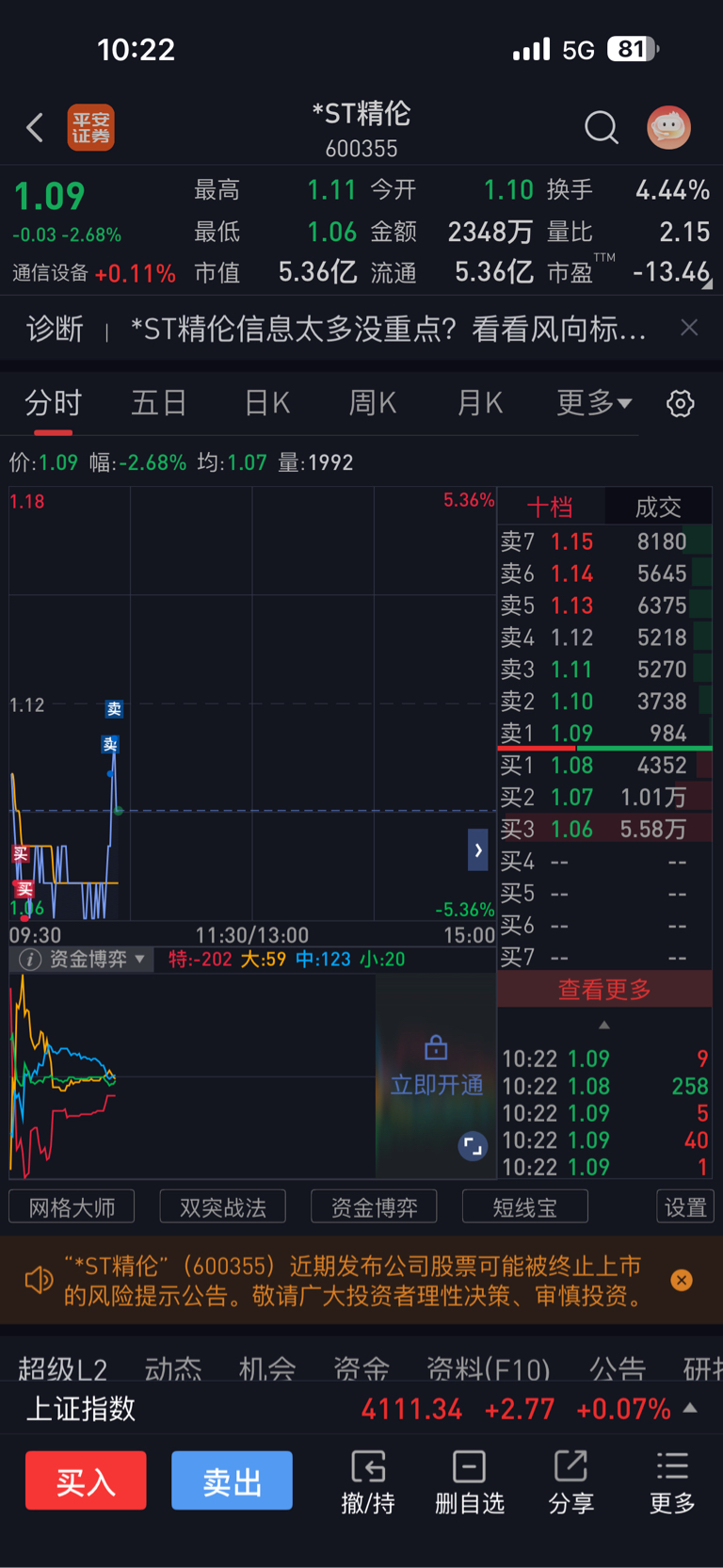
Task: Select the 卖4 1.12 order row
Action: coord(605,638)
